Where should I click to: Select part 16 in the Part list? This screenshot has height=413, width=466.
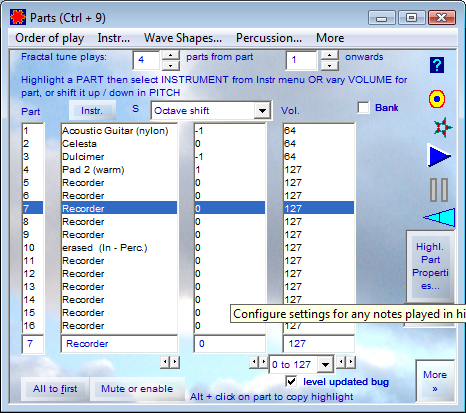point(33,326)
